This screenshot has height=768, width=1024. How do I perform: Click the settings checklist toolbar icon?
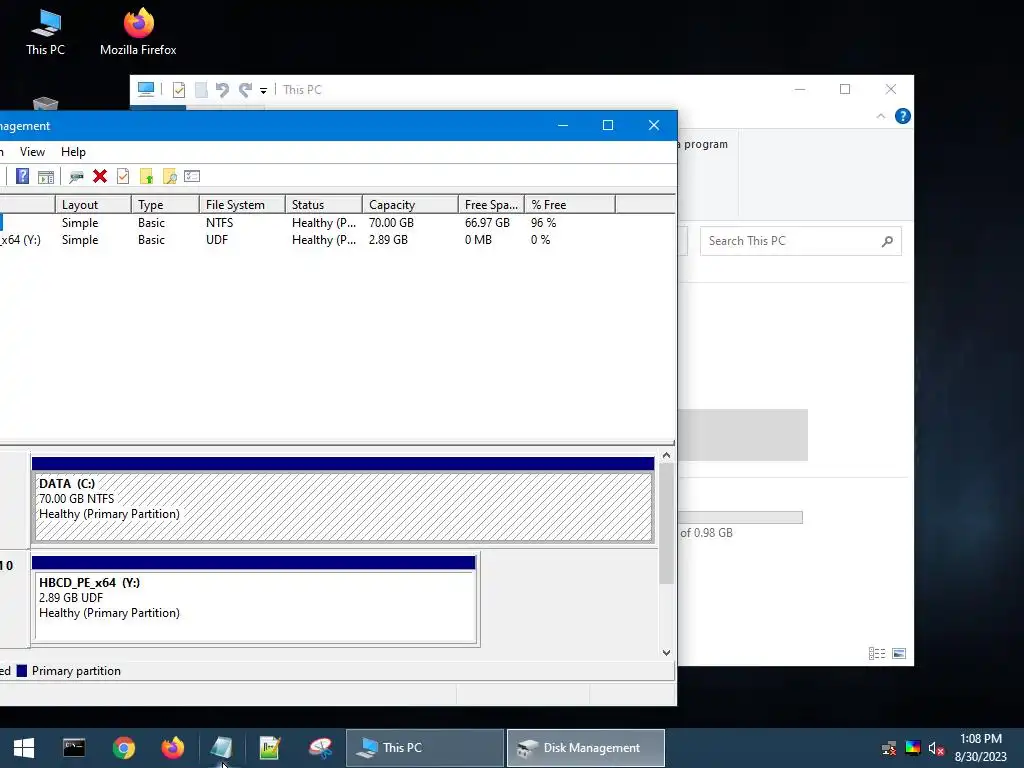point(192,176)
